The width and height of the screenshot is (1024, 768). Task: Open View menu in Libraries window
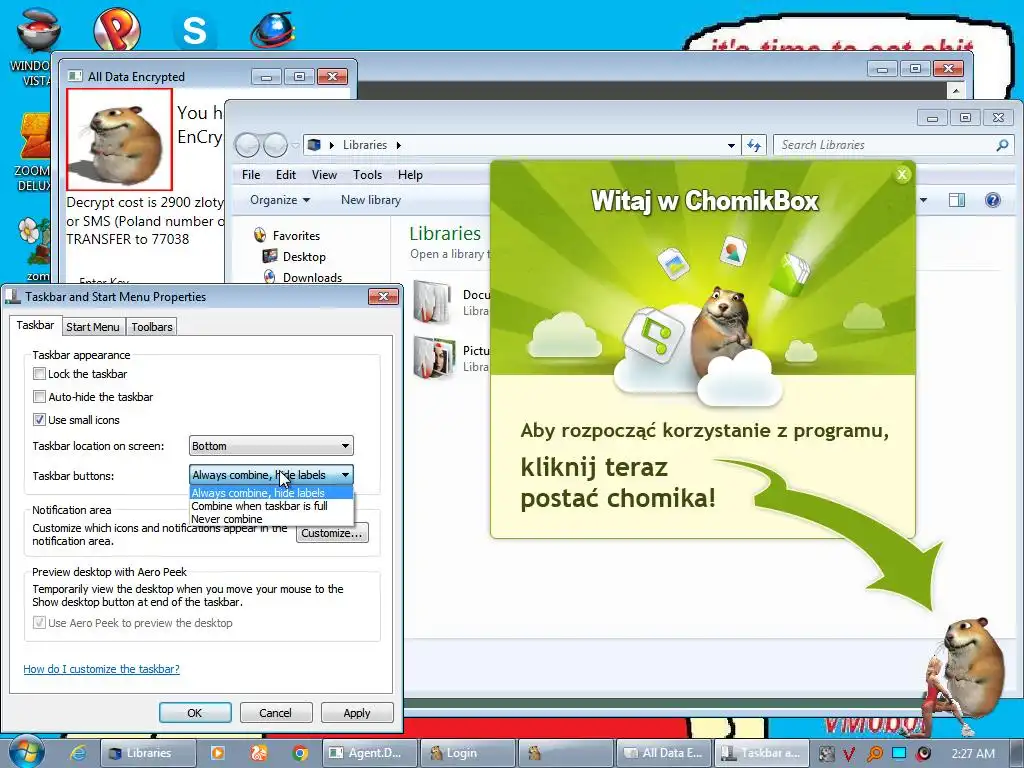[324, 174]
